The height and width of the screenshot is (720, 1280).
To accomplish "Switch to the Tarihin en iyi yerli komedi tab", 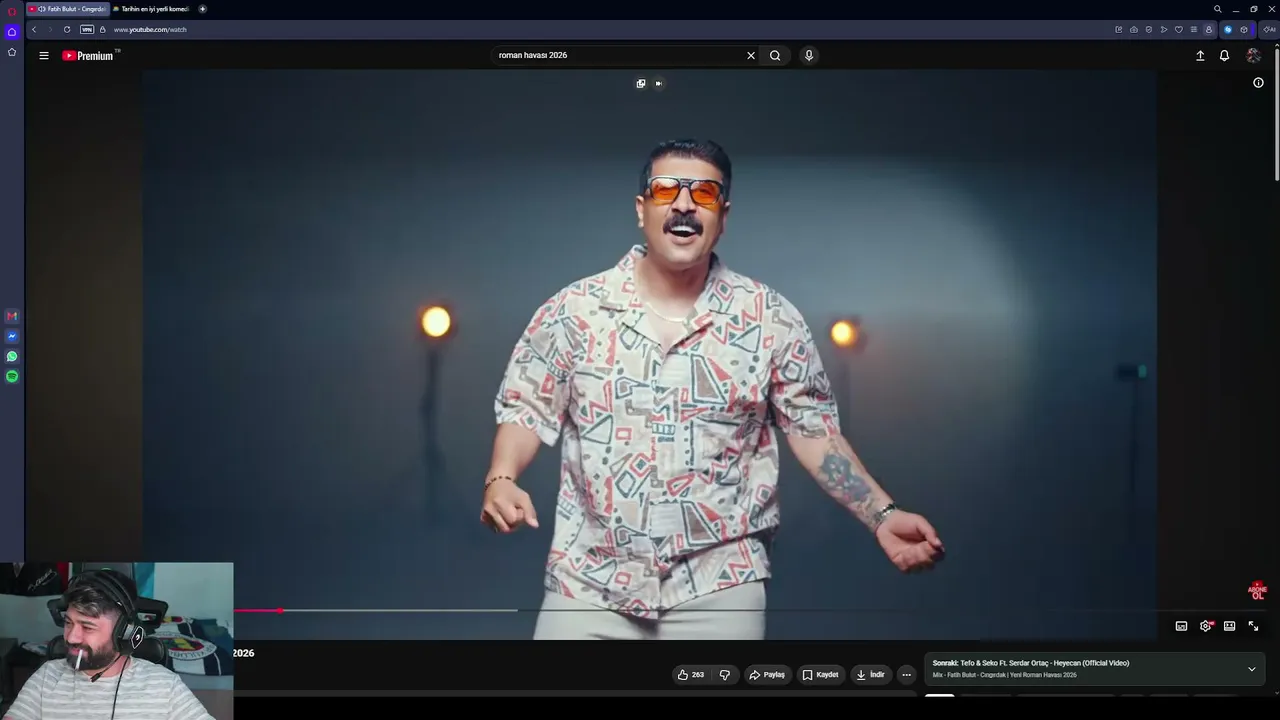I will [x=150, y=9].
